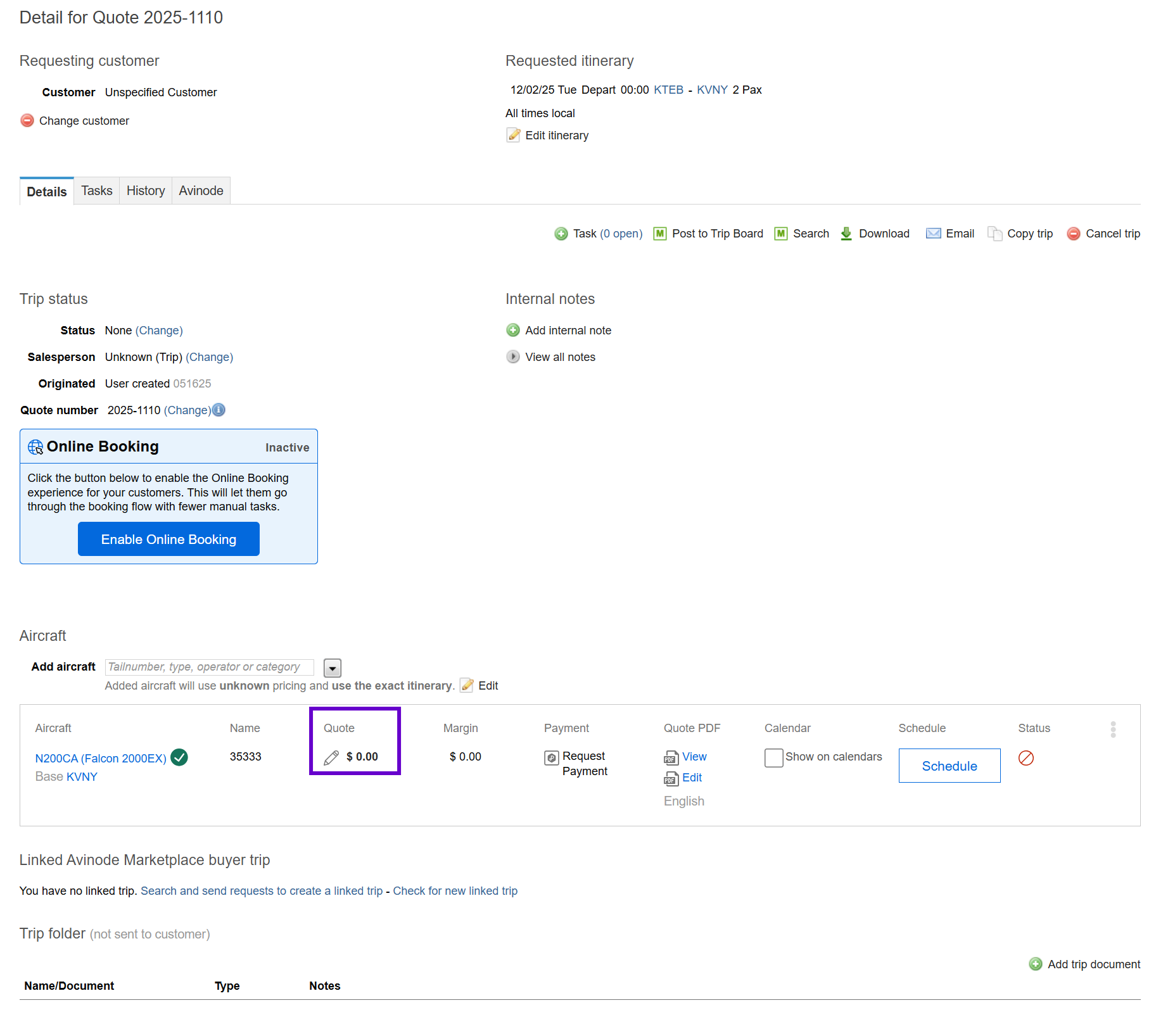Click the info icon beside Quote number
The image size is (1175, 1036).
pyautogui.click(x=219, y=410)
